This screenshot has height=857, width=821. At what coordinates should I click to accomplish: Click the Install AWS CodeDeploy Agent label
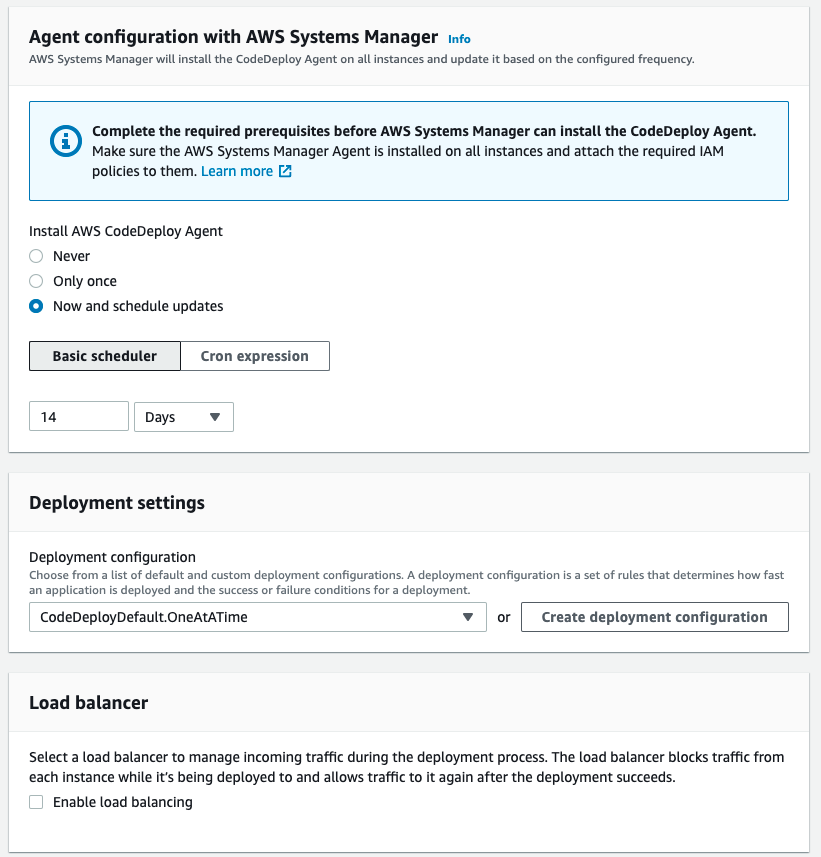[126, 231]
